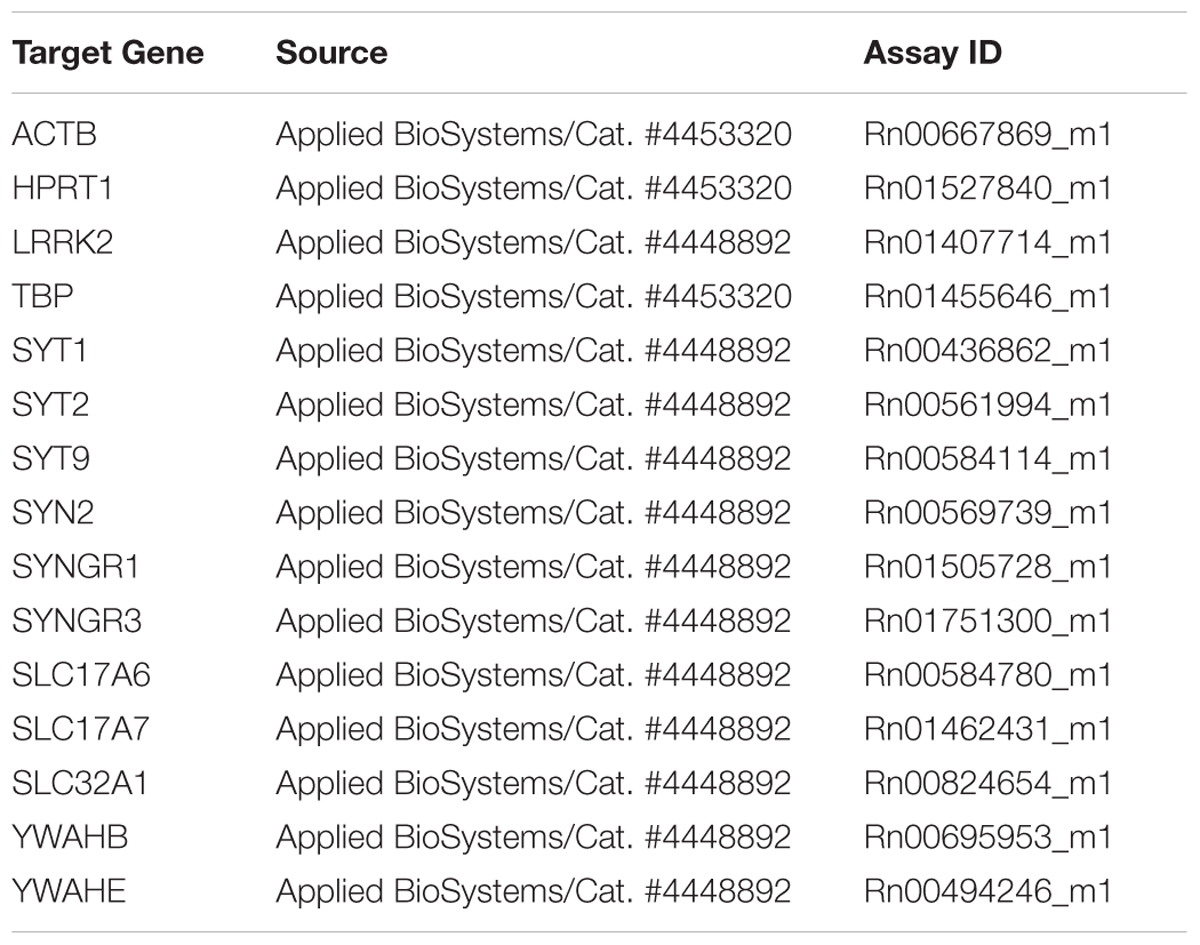
Task: Select the SLC32A1 gene cell
Action: click(x=80, y=782)
